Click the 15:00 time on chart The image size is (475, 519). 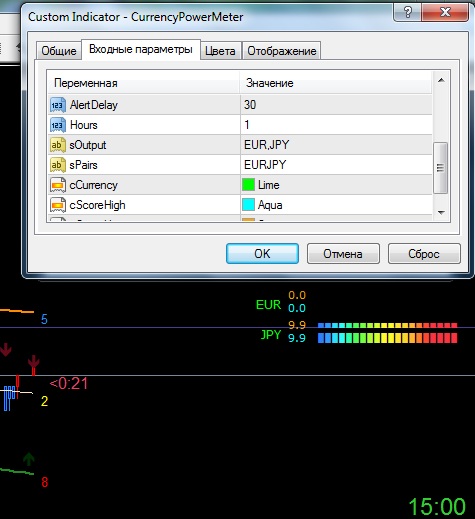point(437,507)
